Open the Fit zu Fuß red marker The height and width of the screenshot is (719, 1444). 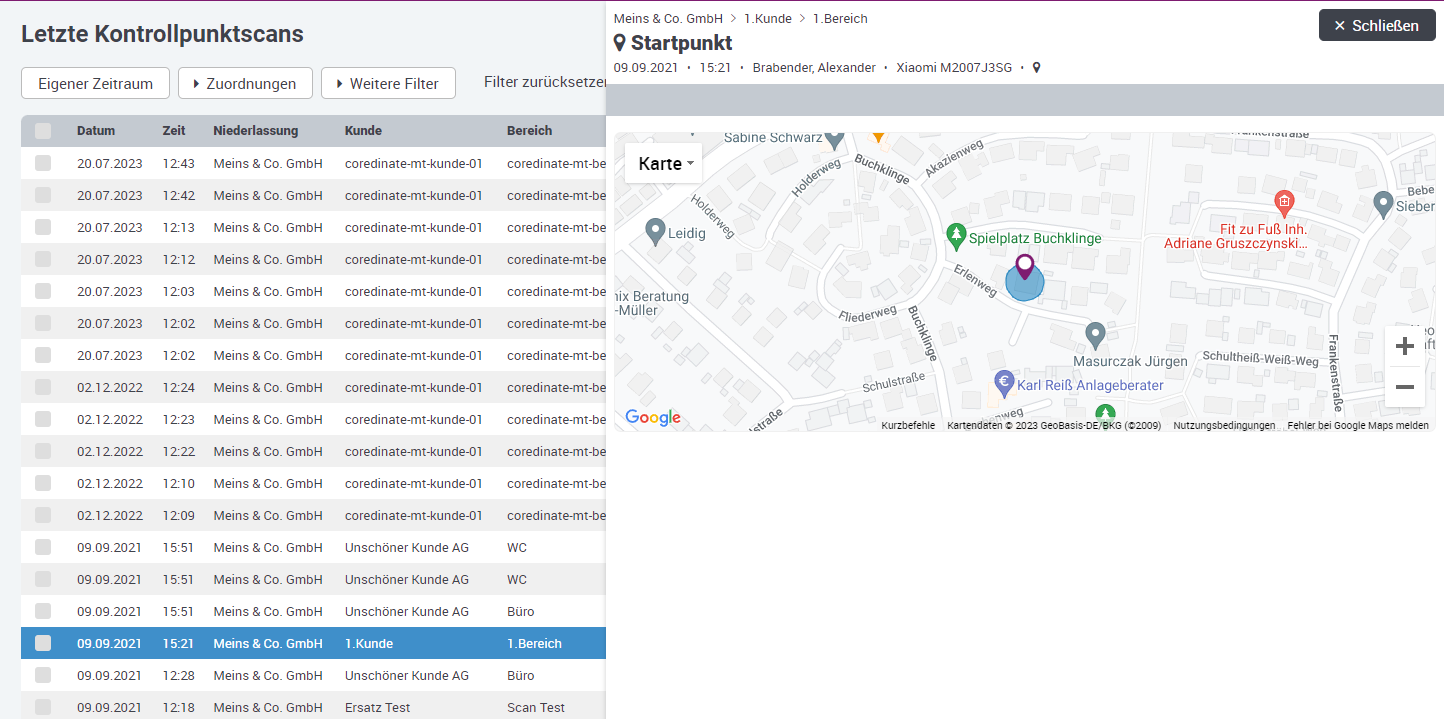[x=1285, y=204]
